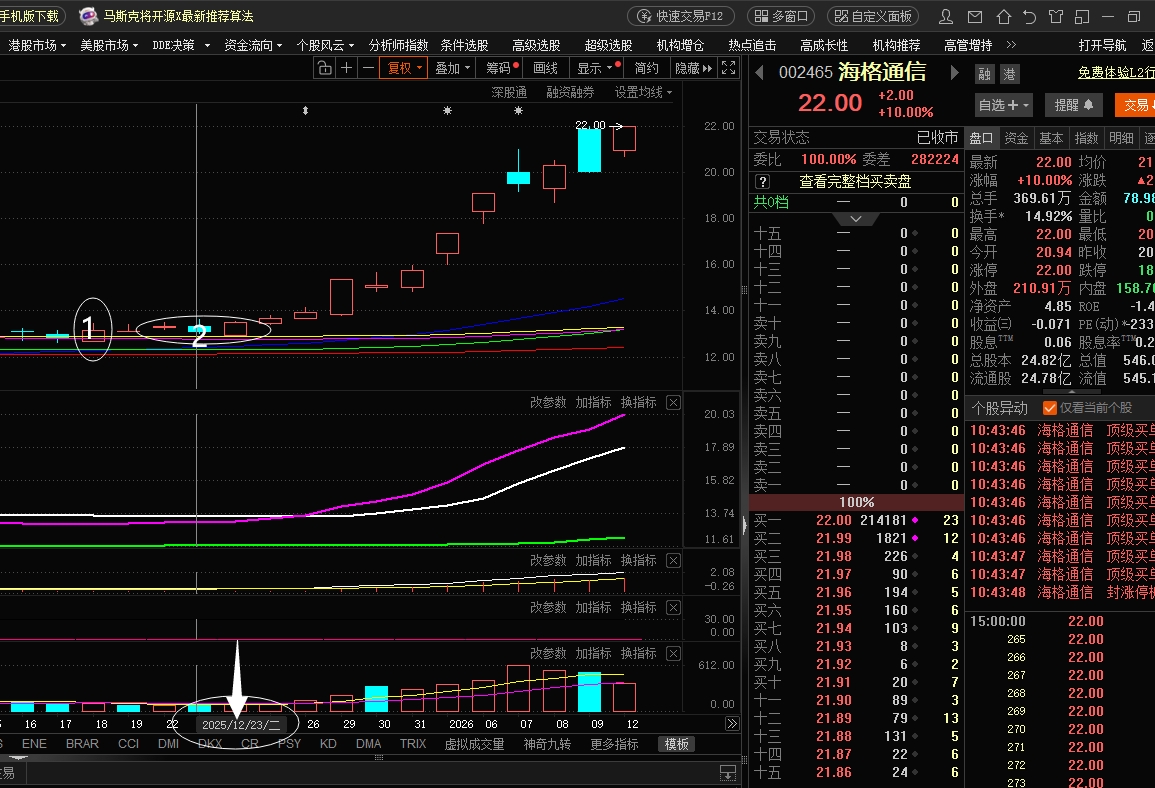
Task: Switch to 指数 tab
Action: pyautogui.click(x=1086, y=138)
